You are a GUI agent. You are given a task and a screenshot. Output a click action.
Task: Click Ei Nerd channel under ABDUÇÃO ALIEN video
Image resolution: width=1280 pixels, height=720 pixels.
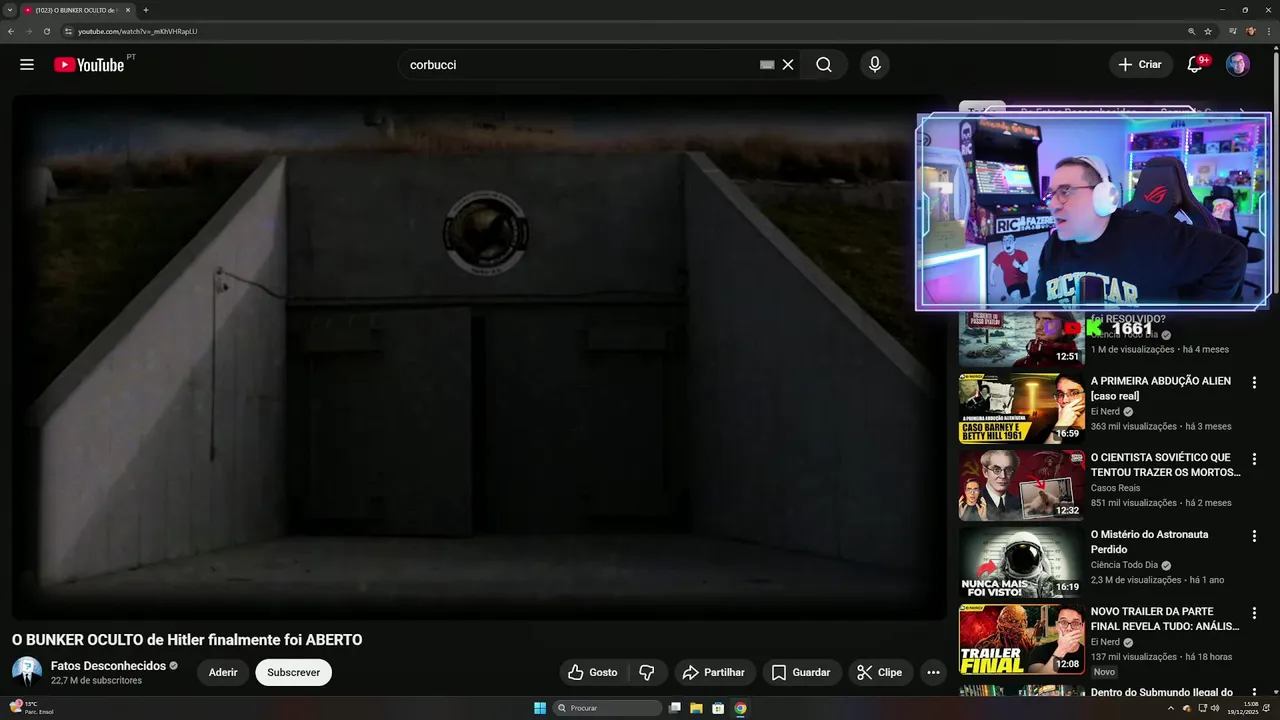(x=1105, y=411)
